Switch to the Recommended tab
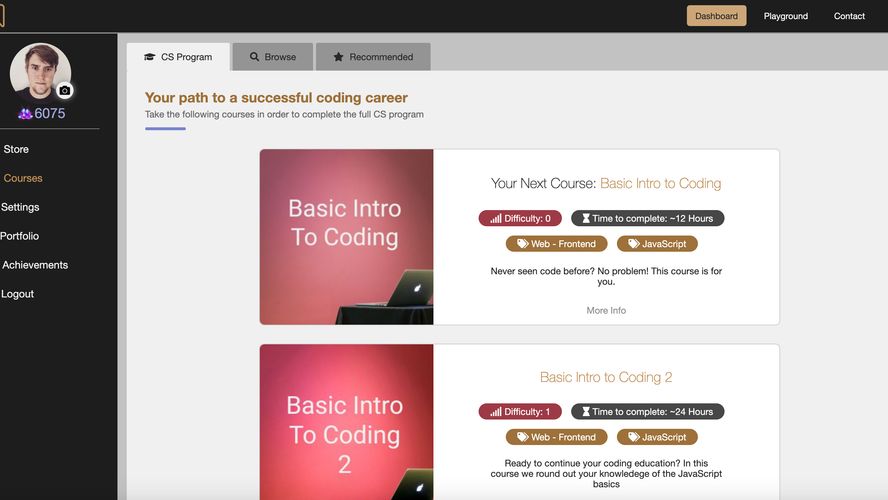This screenshot has width=888, height=500. 373,57
